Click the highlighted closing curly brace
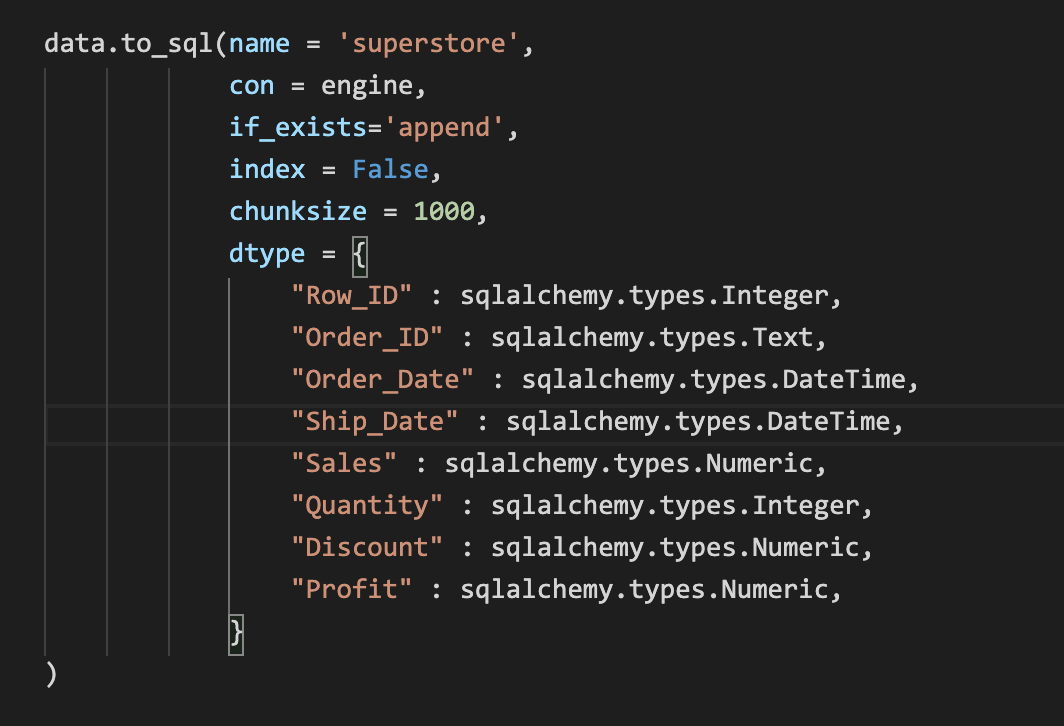Viewport: 1064px width, 726px height. (236, 633)
